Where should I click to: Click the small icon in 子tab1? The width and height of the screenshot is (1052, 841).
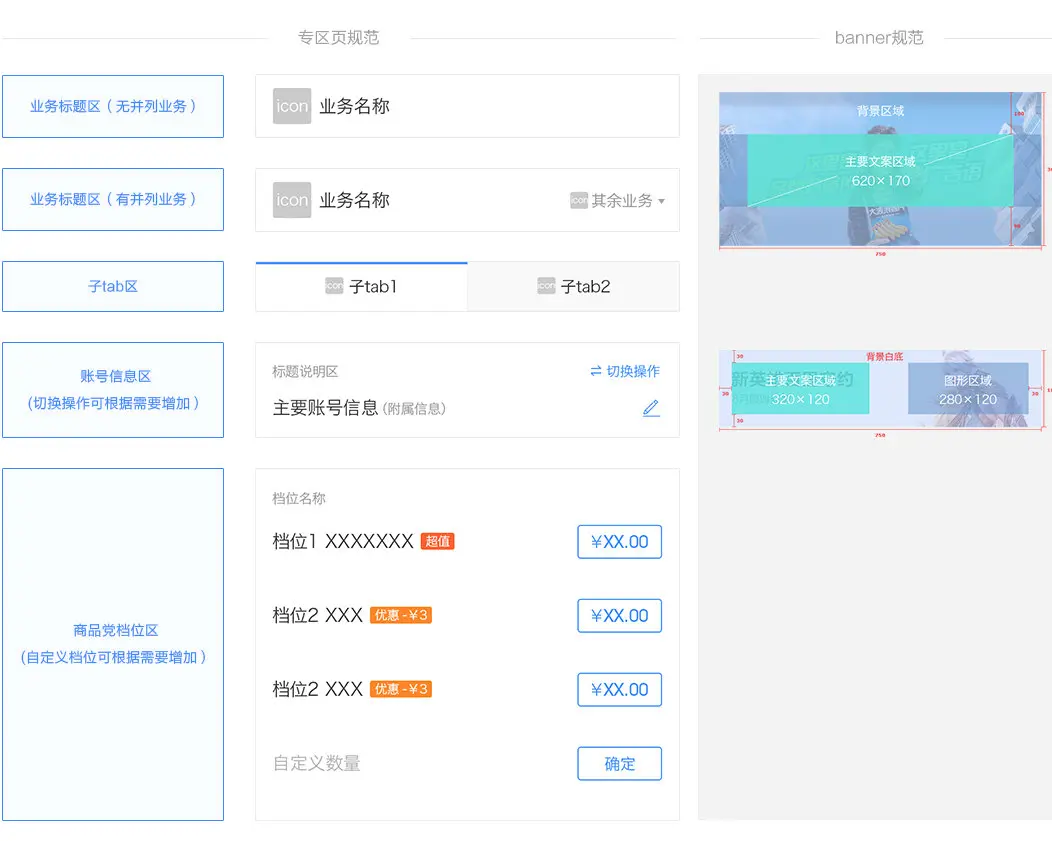pyautogui.click(x=334, y=286)
